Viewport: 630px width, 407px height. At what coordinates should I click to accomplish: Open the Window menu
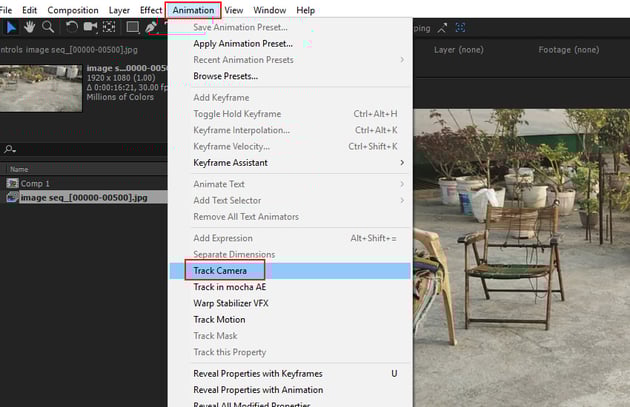(270, 10)
